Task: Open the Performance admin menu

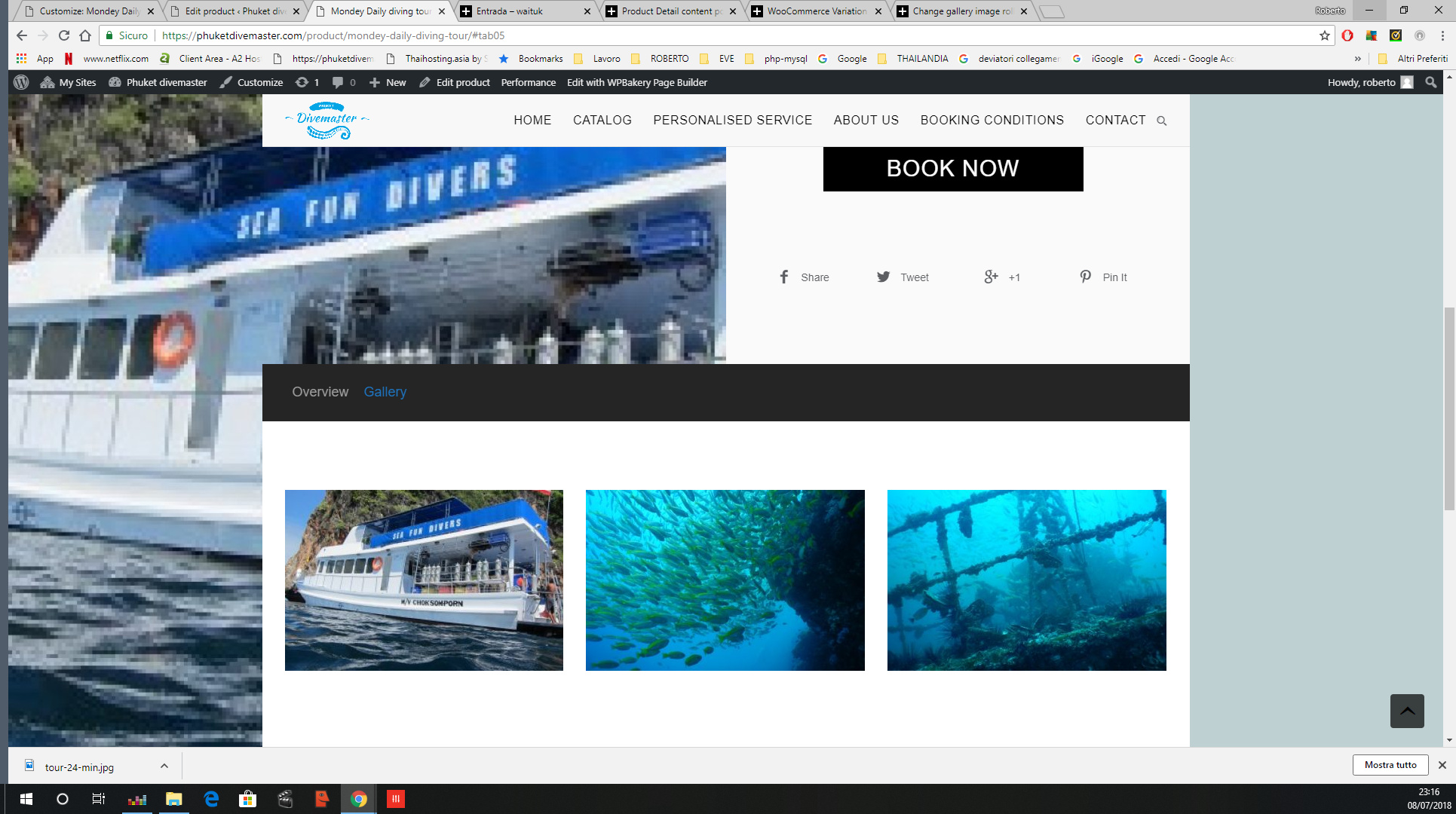Action: pyautogui.click(x=528, y=82)
